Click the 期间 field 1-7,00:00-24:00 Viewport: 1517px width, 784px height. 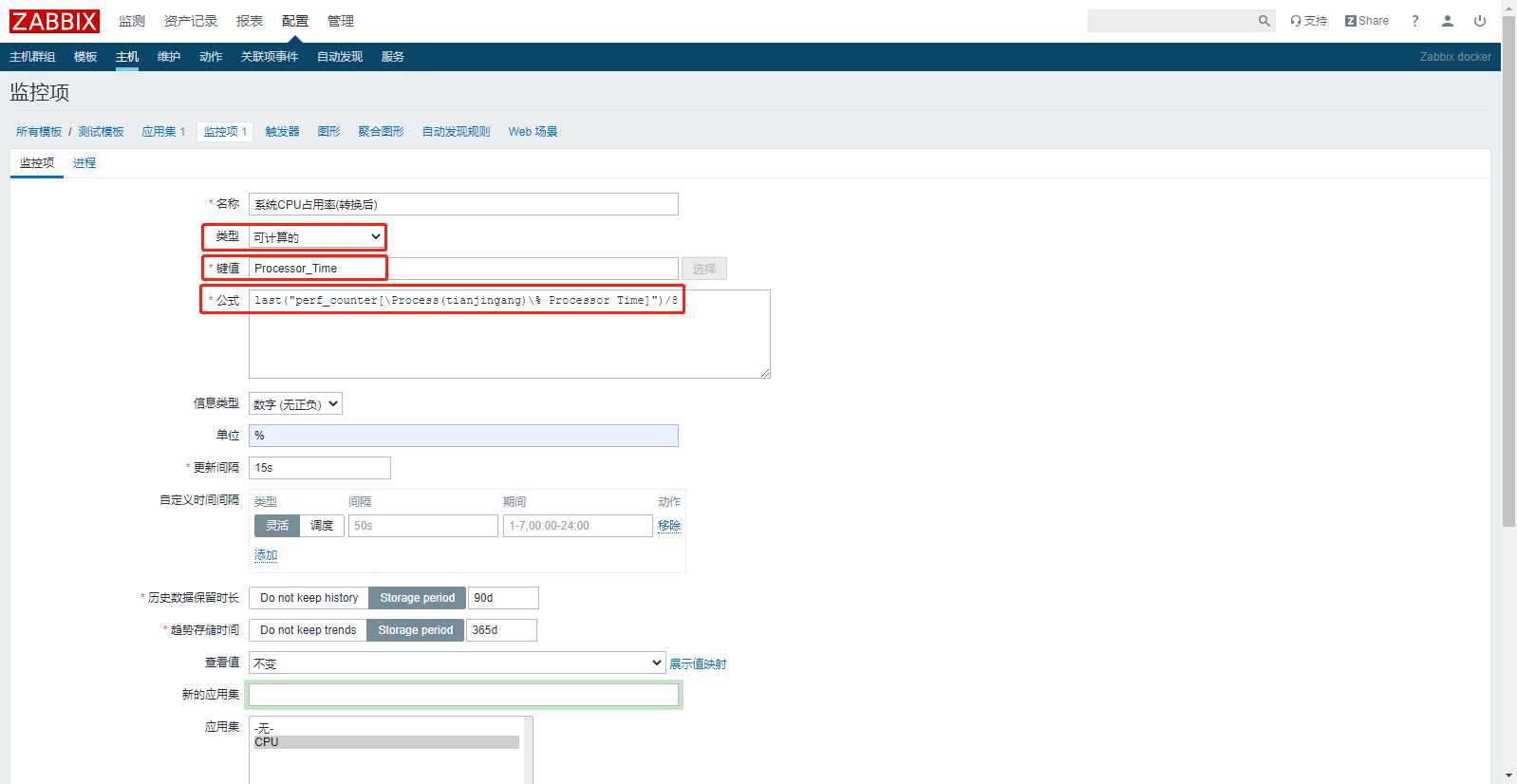[x=577, y=526]
